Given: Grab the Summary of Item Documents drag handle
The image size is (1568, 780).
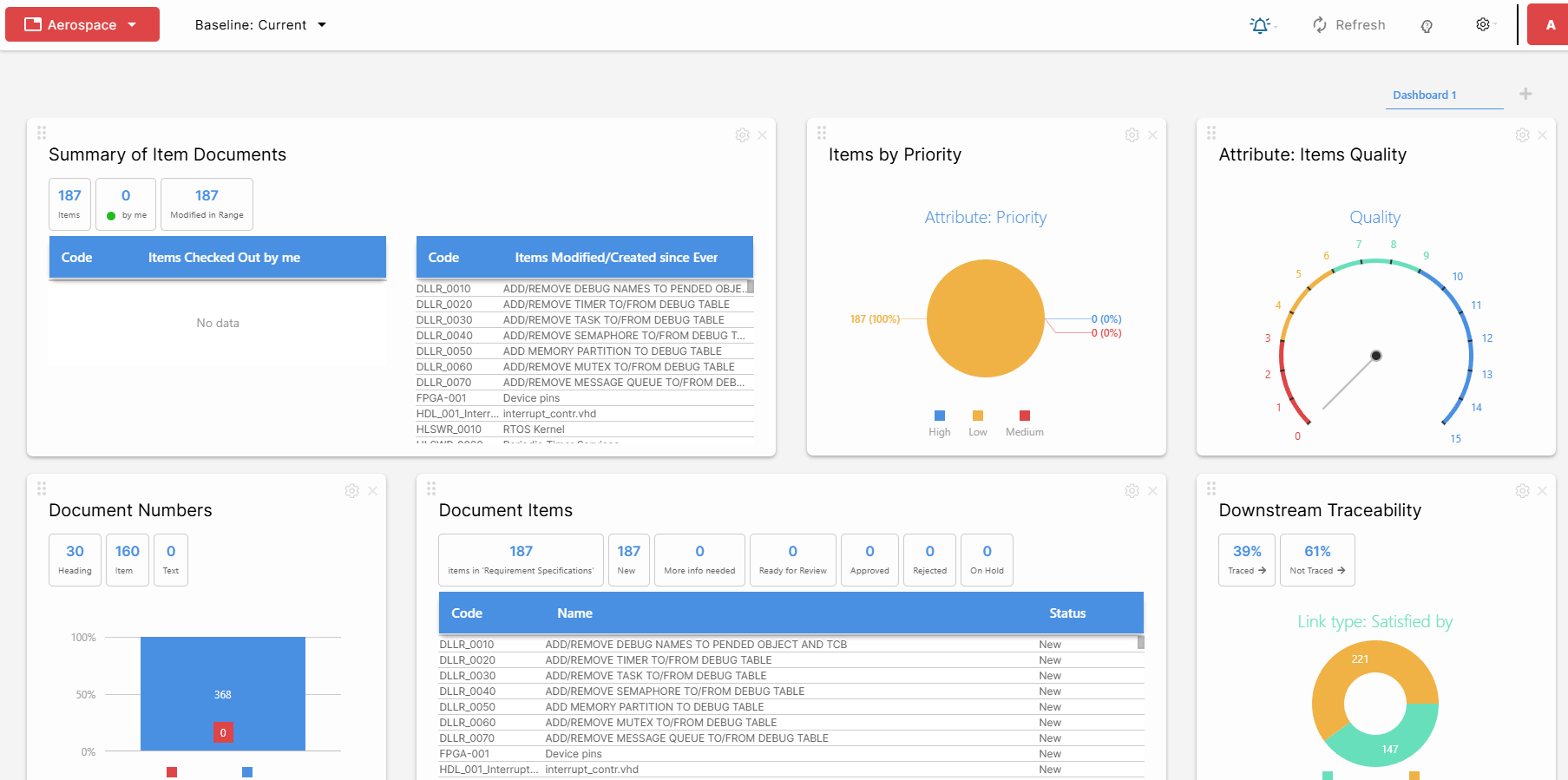Looking at the screenshot, I should coord(42,133).
